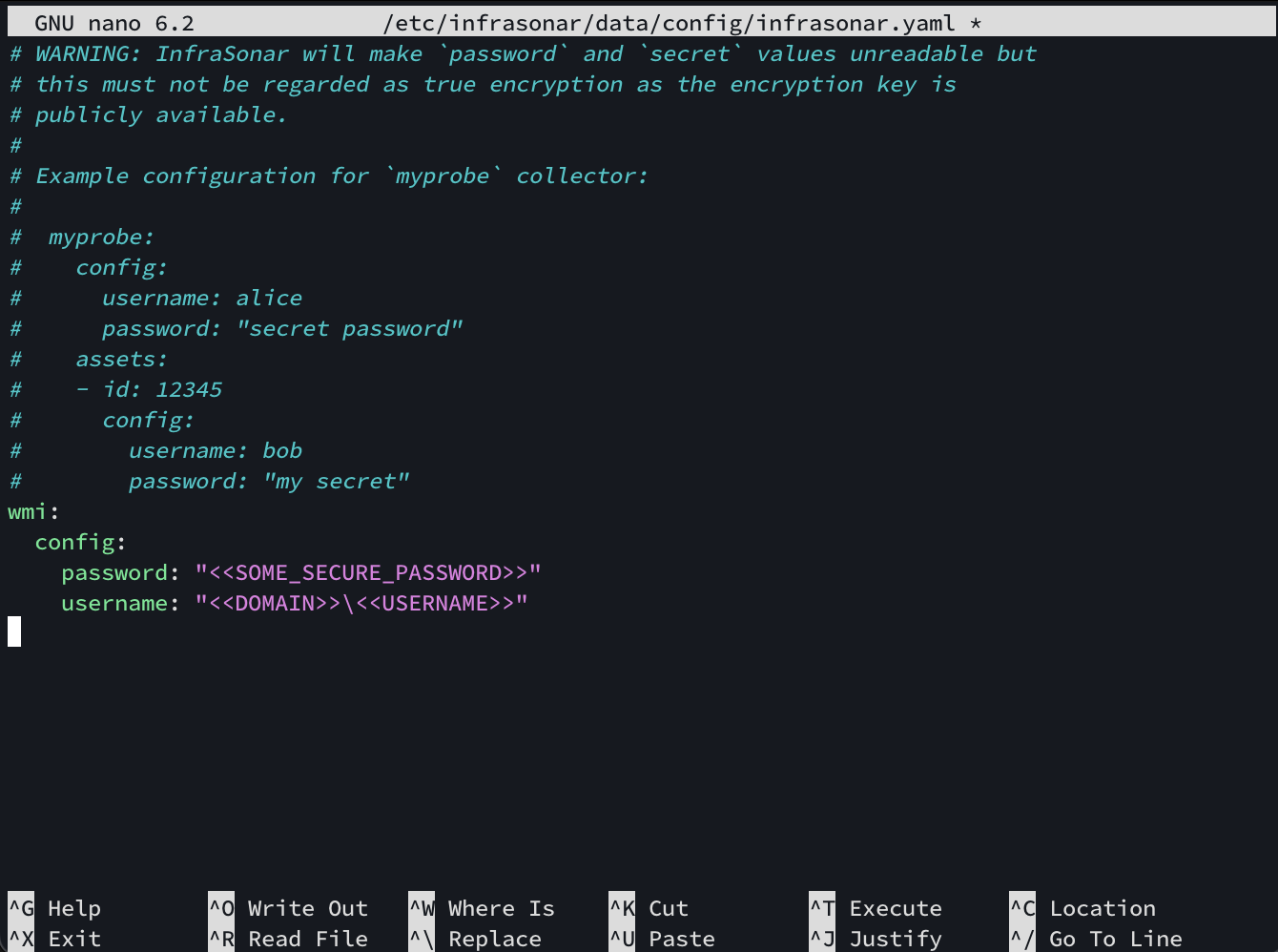
Task: Click 'Example configuration for `myprobe` collector' line
Action: pyautogui.click(x=328, y=176)
